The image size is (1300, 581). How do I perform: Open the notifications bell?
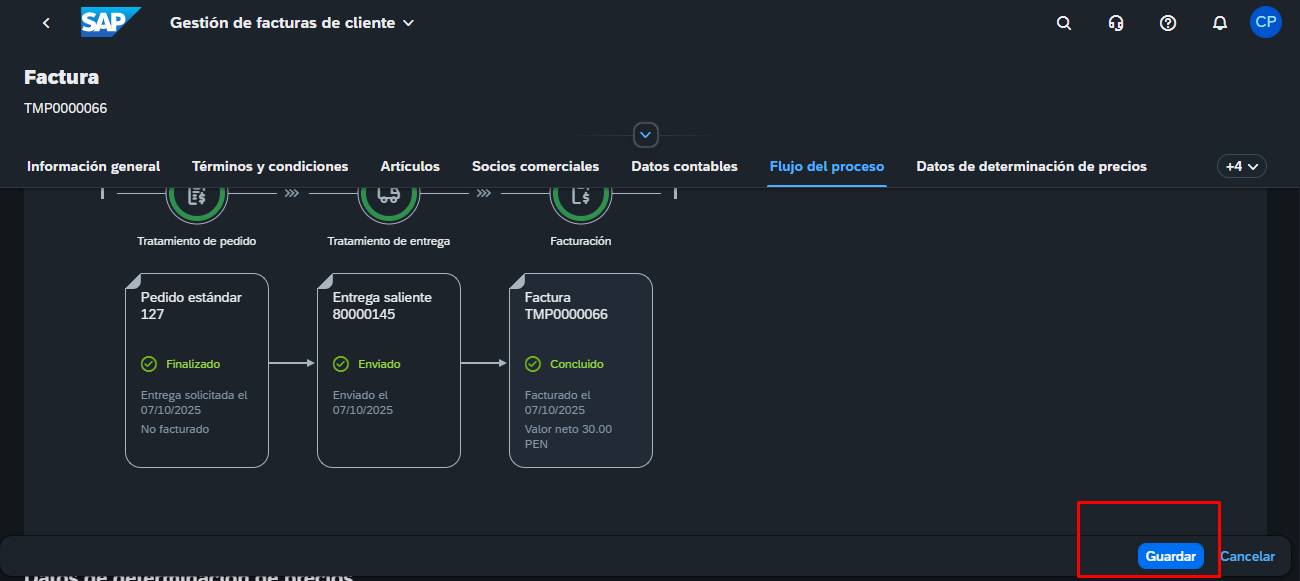(x=1219, y=23)
